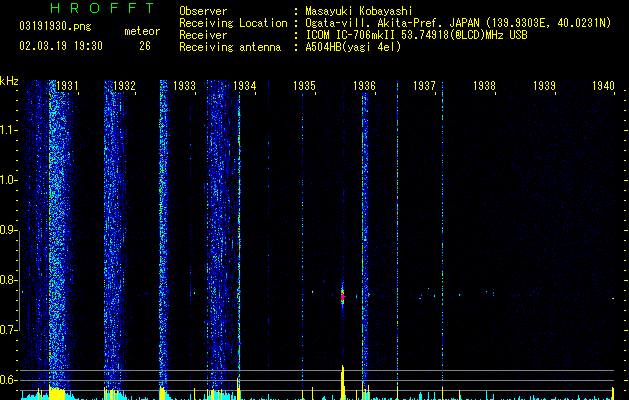Viewport: 629px width, 400px height.
Task: Click the 1934 time marker
Action: pos(244,86)
